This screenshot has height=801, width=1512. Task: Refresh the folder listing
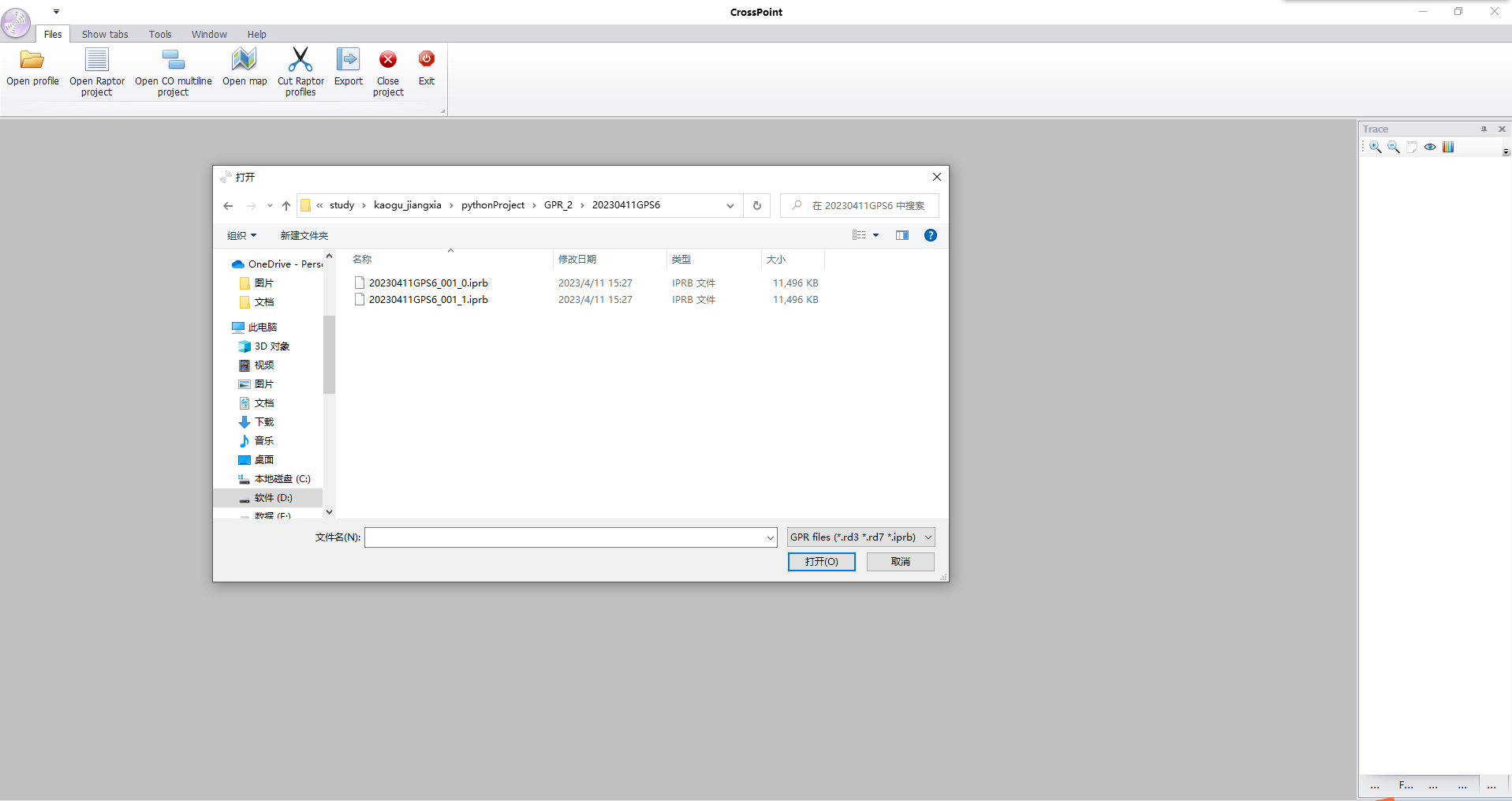coord(757,205)
